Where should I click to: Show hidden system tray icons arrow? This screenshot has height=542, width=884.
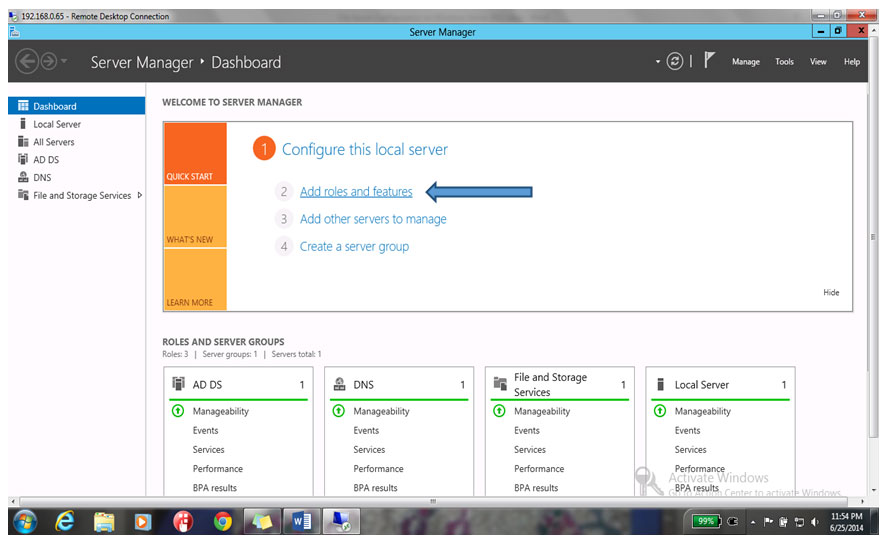753,522
